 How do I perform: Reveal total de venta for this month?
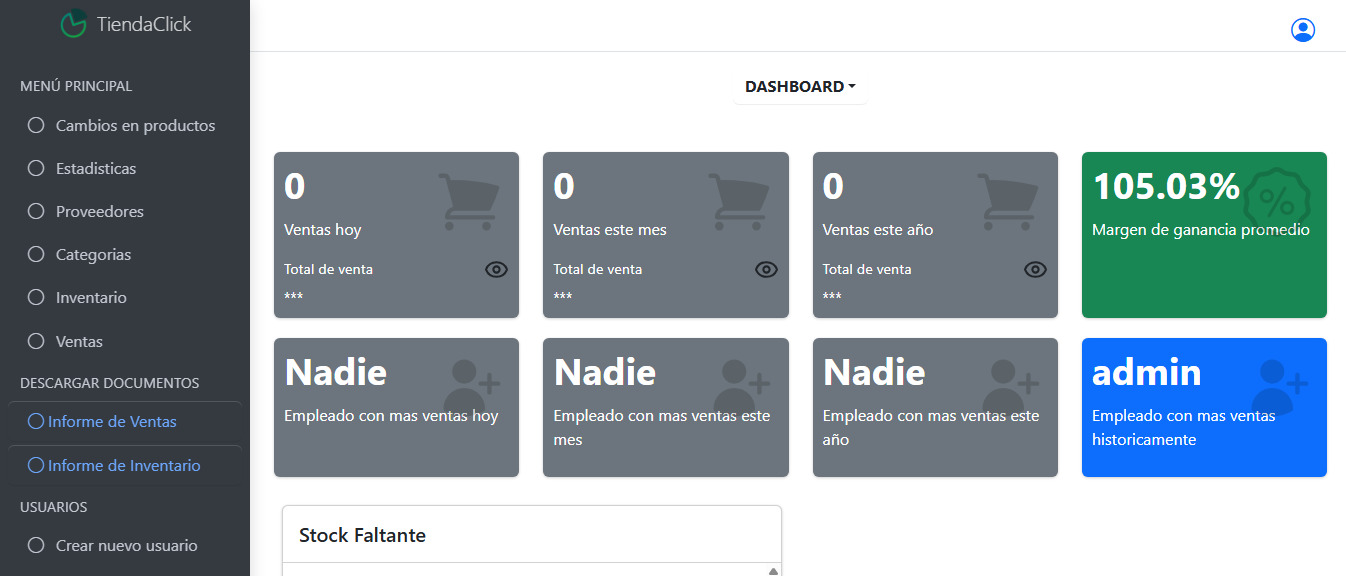click(766, 269)
